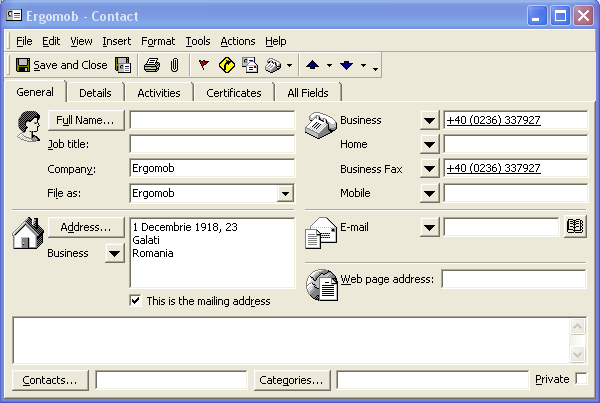Click the Categories button
Image resolution: width=600 pixels, height=403 pixels.
click(292, 380)
